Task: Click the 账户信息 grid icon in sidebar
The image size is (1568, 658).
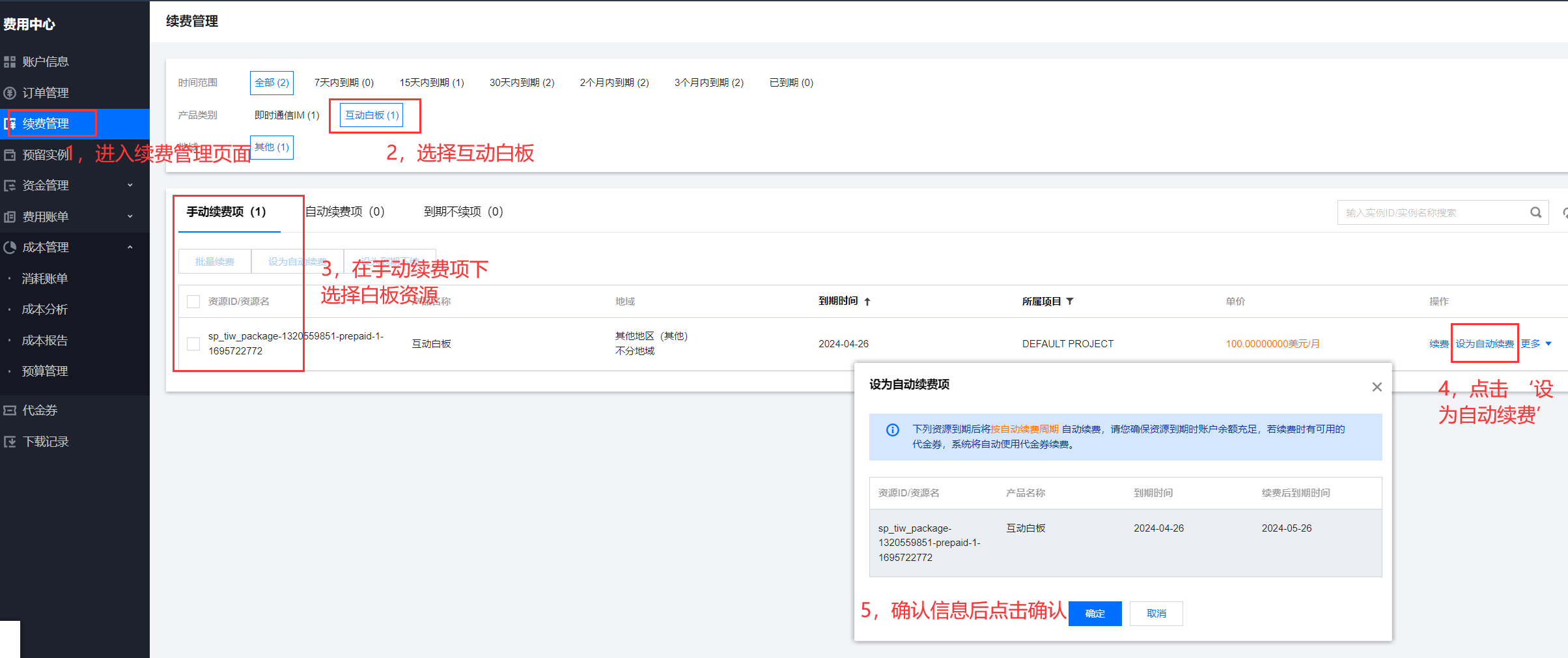Action: (10, 62)
